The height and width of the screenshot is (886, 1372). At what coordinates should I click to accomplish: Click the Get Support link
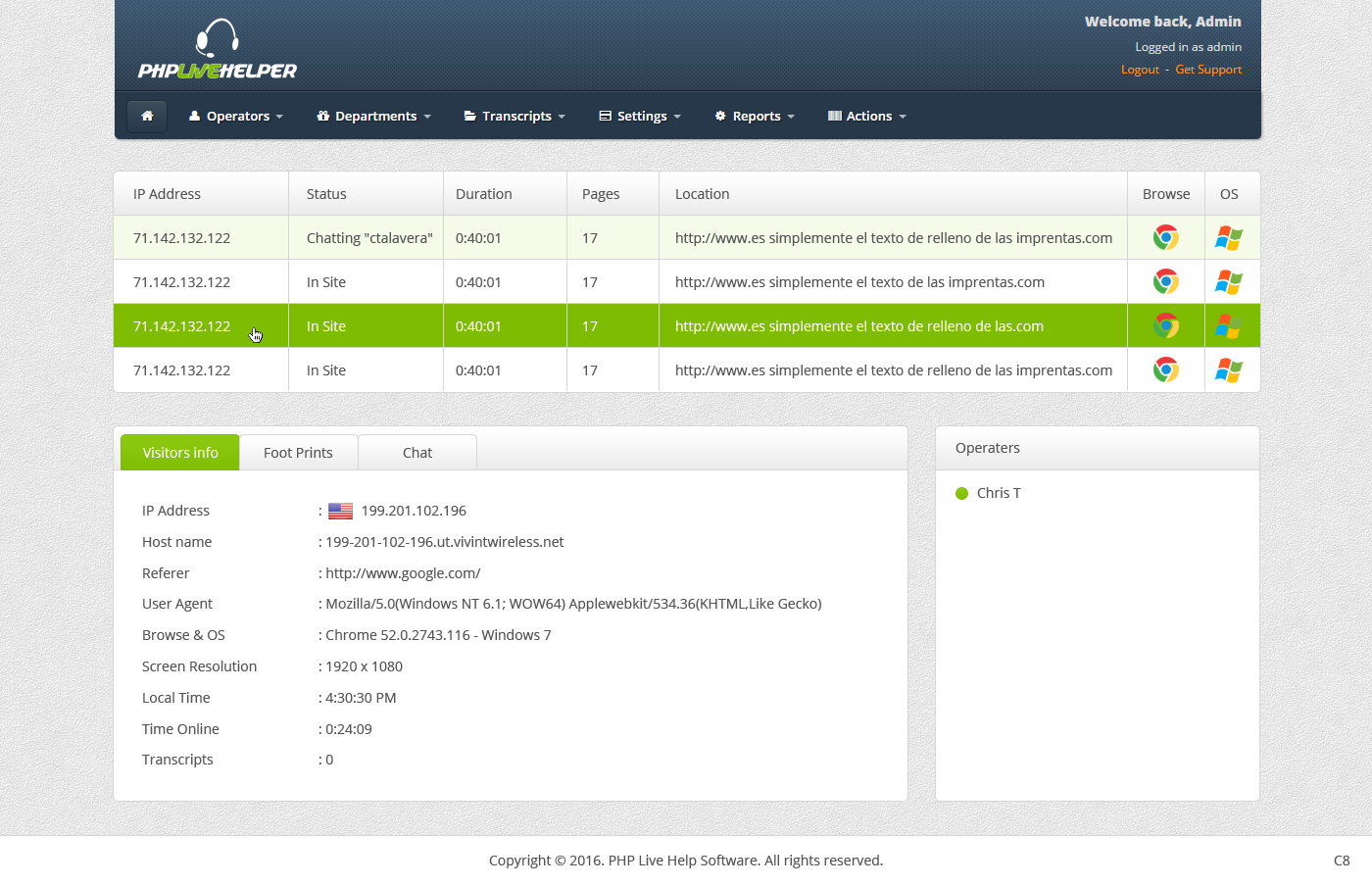[x=1208, y=70]
